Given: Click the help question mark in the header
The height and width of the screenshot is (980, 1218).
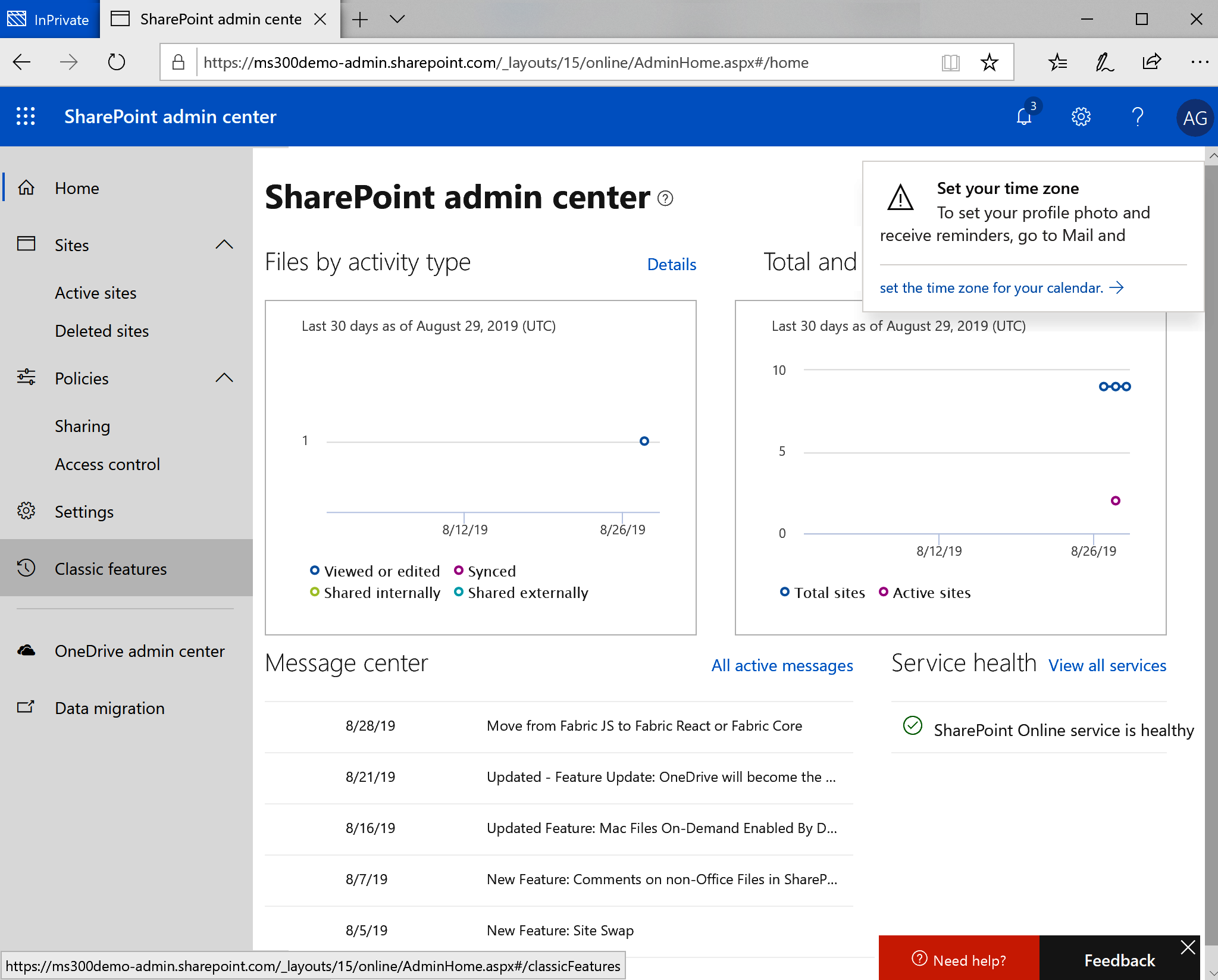Looking at the screenshot, I should point(1137,117).
